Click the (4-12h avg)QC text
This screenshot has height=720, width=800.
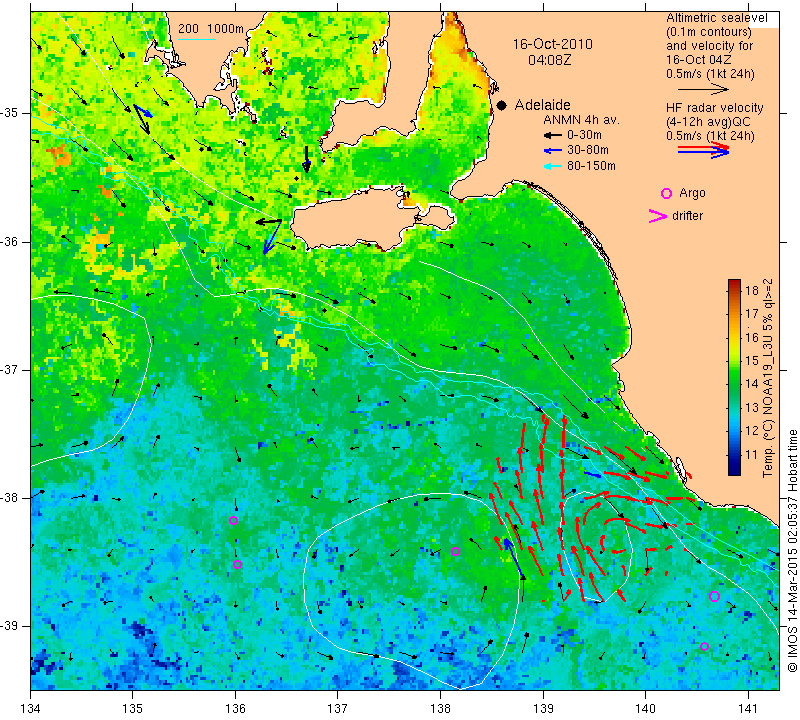coord(706,122)
